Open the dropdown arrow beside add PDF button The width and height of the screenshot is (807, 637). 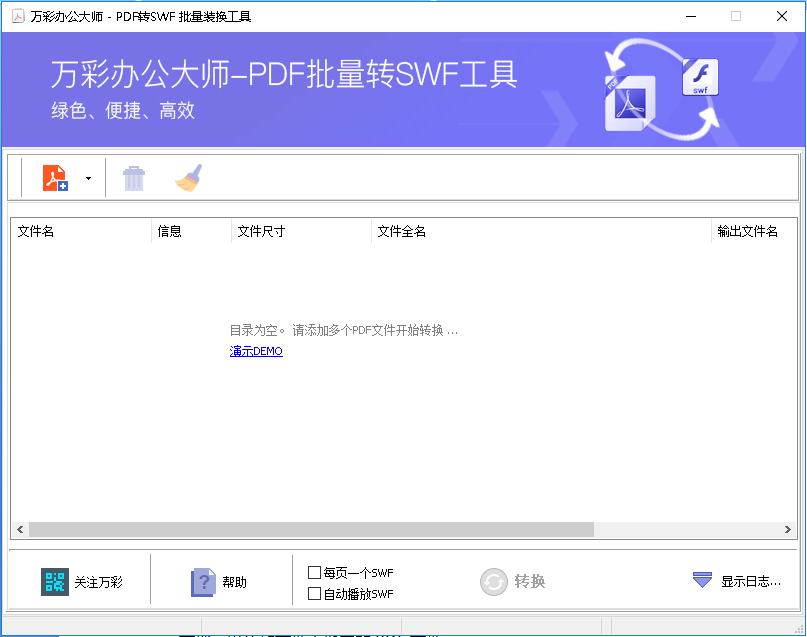tap(88, 177)
